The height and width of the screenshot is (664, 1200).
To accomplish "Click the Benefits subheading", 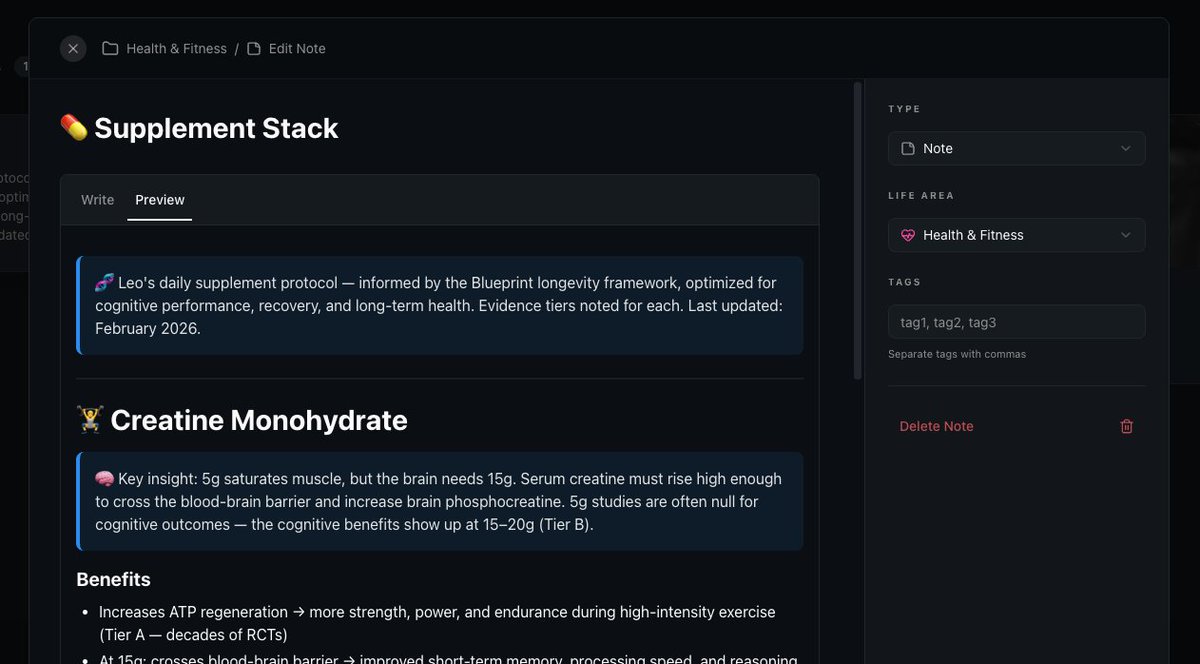I will (113, 579).
